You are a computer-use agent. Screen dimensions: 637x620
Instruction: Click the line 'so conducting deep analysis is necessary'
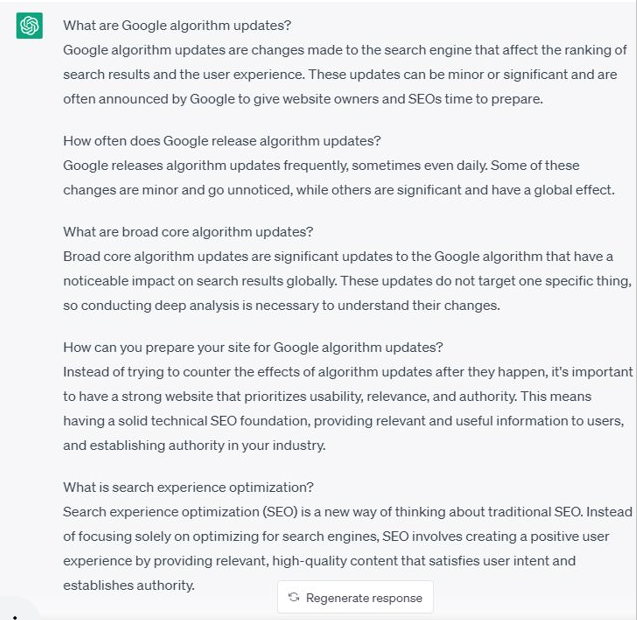[x=282, y=306]
